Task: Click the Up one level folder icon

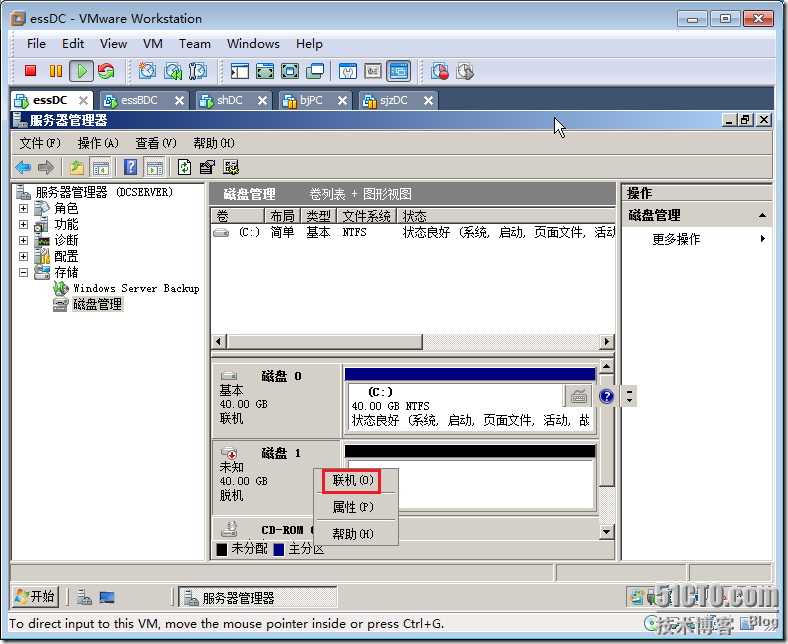Action: click(x=76, y=167)
